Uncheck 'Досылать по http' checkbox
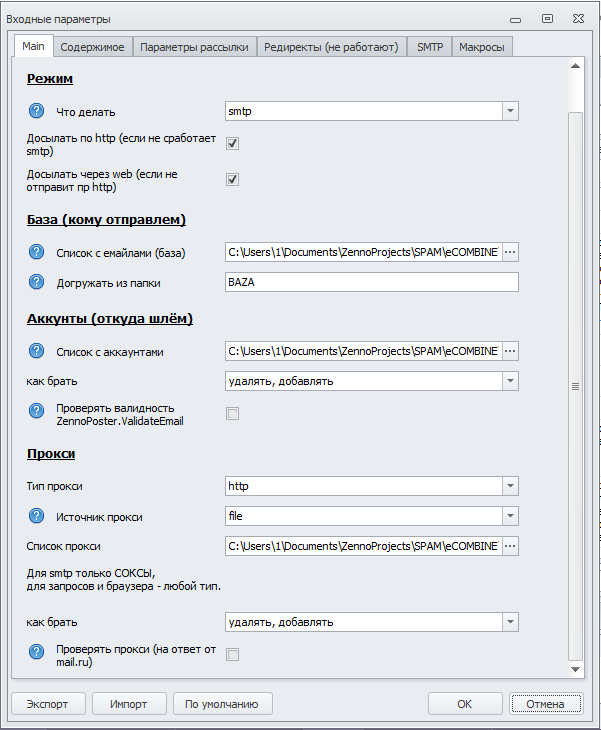 point(232,144)
